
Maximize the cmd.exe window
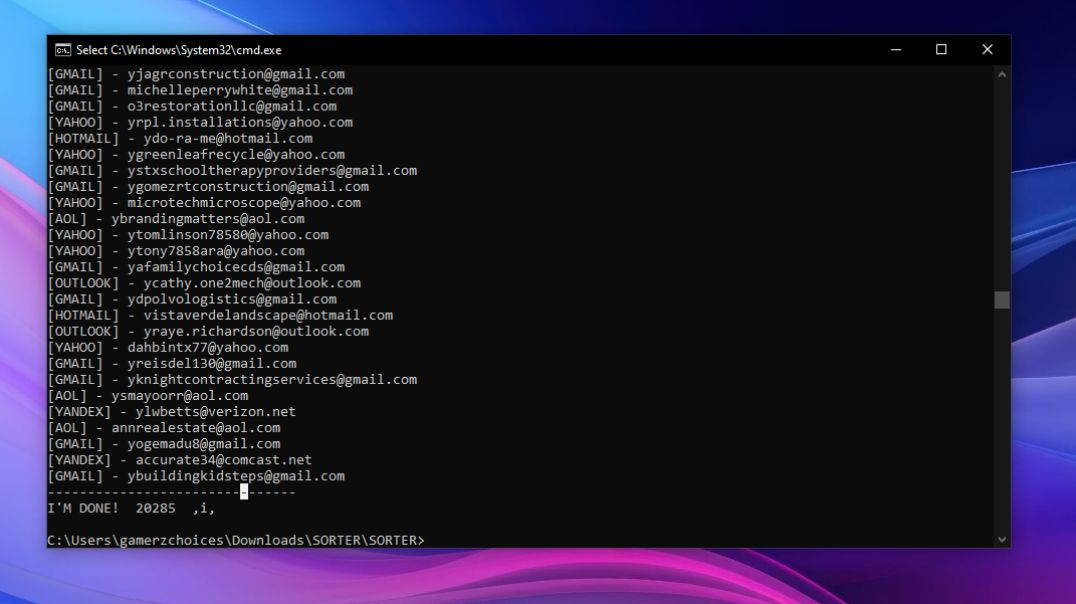coord(941,50)
